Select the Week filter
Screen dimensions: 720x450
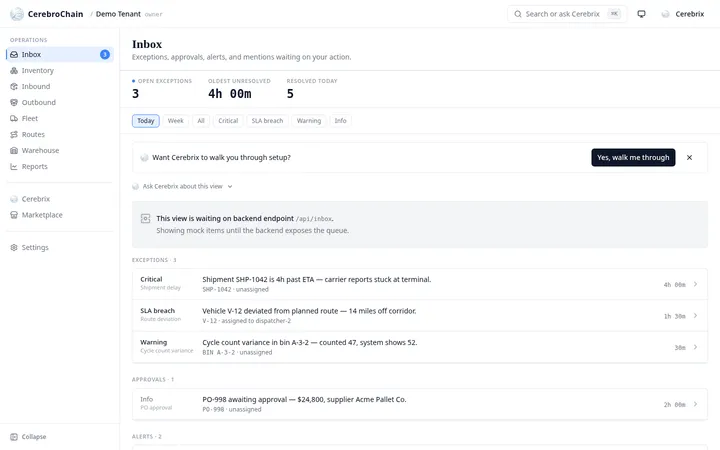175,121
